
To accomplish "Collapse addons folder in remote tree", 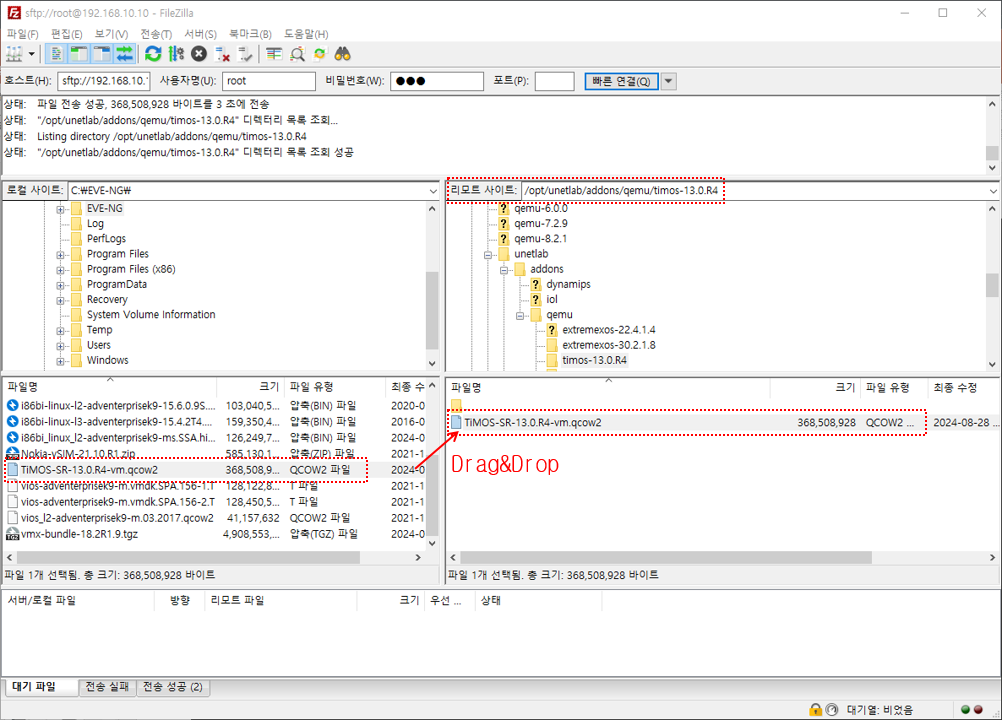I will (504, 270).
